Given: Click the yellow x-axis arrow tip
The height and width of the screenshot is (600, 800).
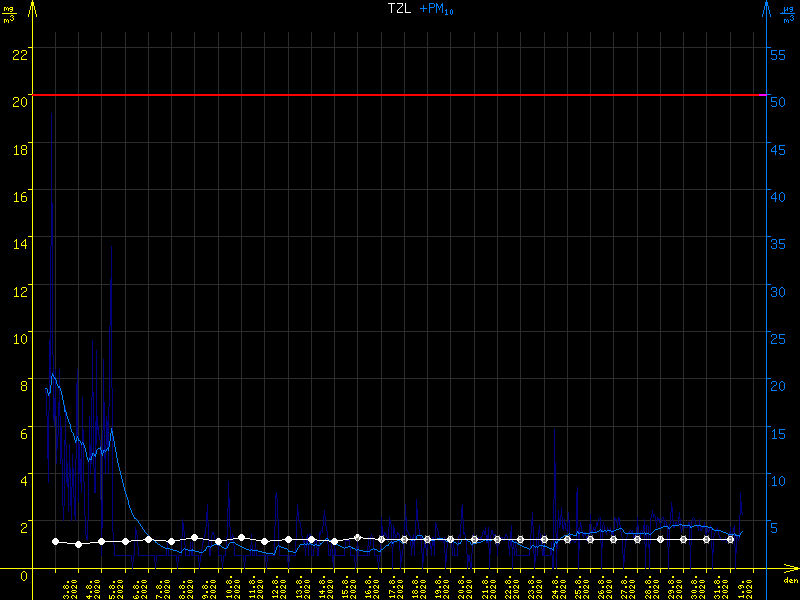Looking at the screenshot, I should click(794, 568).
